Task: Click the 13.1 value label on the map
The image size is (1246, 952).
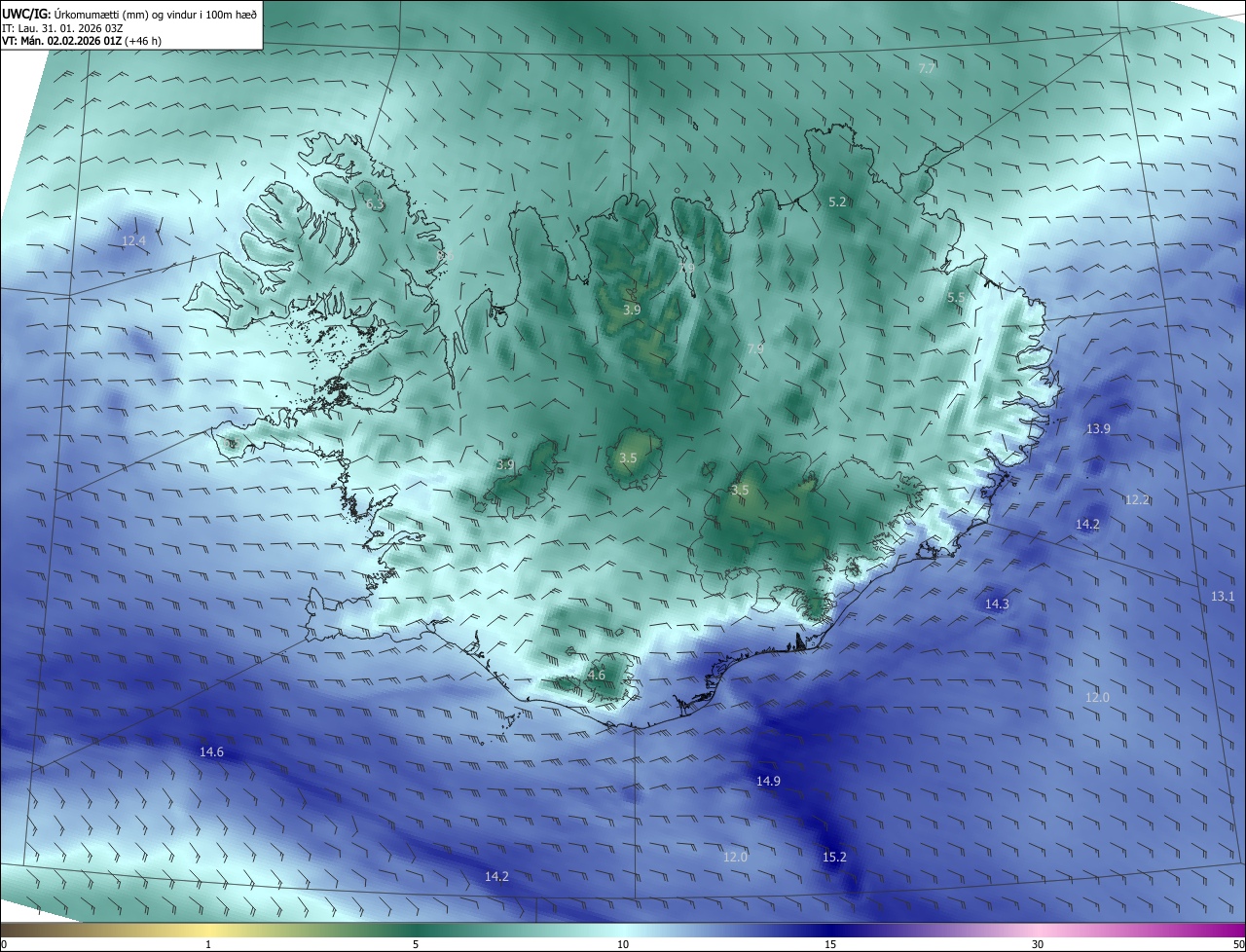Action: coord(1223,596)
